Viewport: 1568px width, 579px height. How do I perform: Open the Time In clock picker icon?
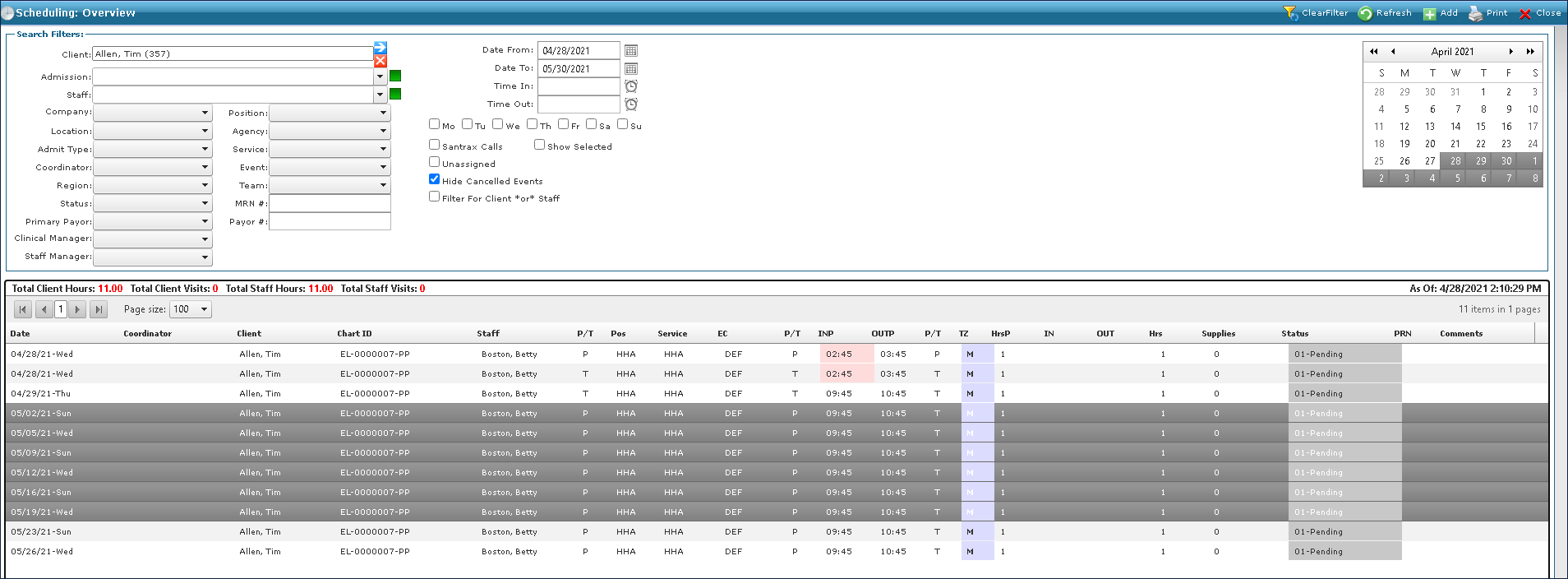tap(631, 86)
